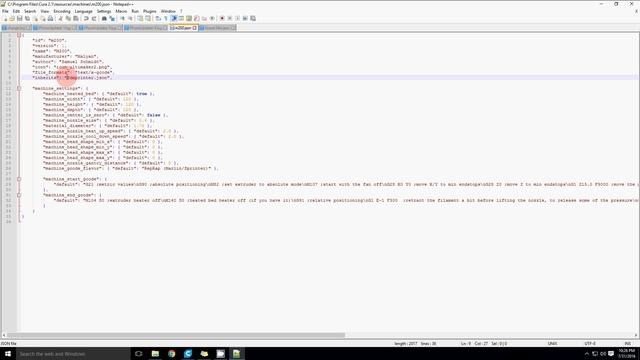Open user defined language dialog icon
The width and height of the screenshot is (640, 360).
(x=181, y=18)
